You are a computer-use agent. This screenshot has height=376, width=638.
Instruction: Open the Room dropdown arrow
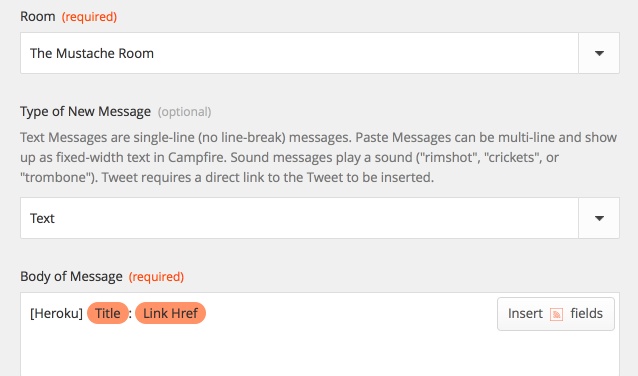(x=599, y=53)
